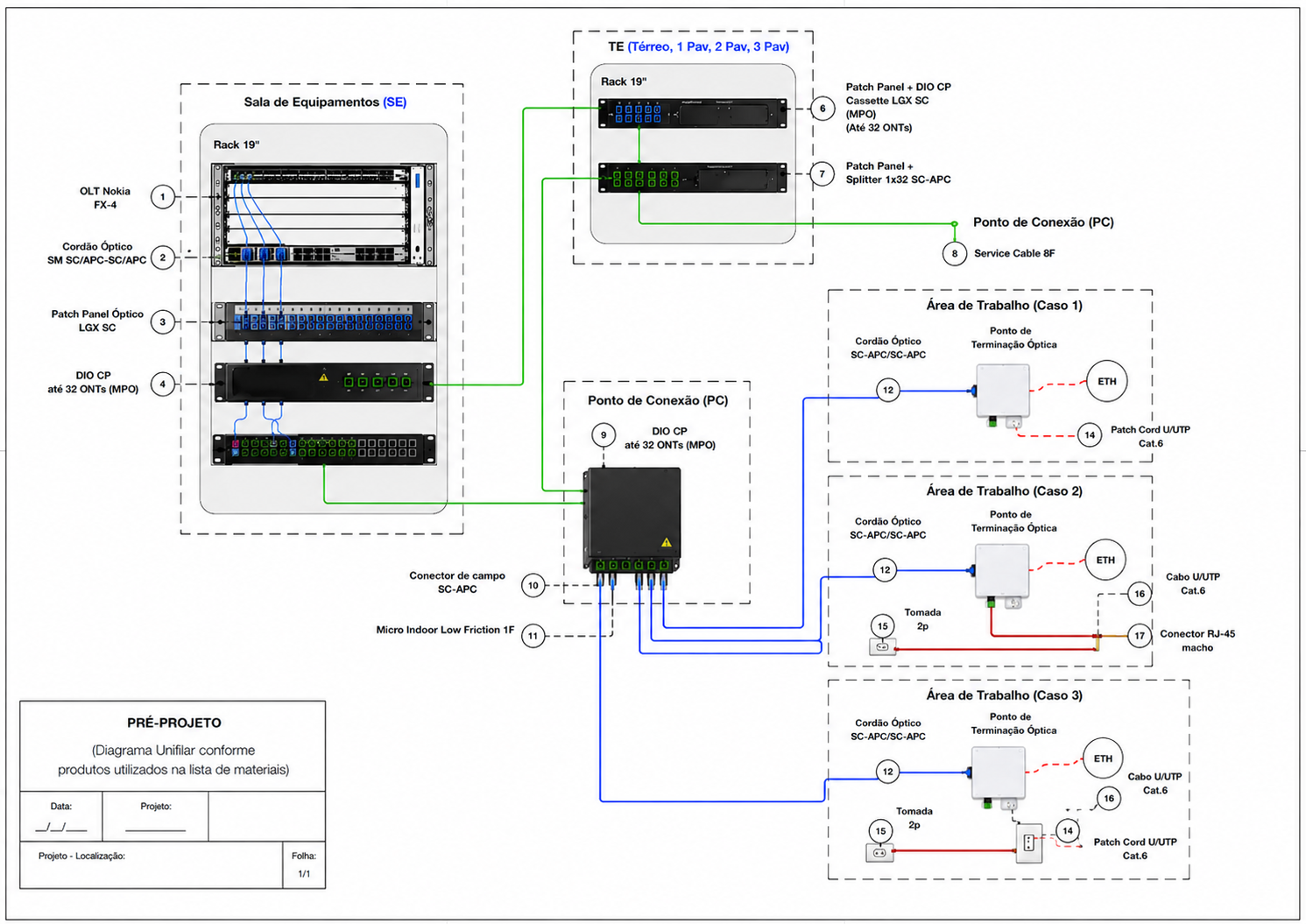Click the 'Patch Panel + Splitter 1x32 SC-APC' label
The width and height of the screenshot is (1306, 924).
898,173
